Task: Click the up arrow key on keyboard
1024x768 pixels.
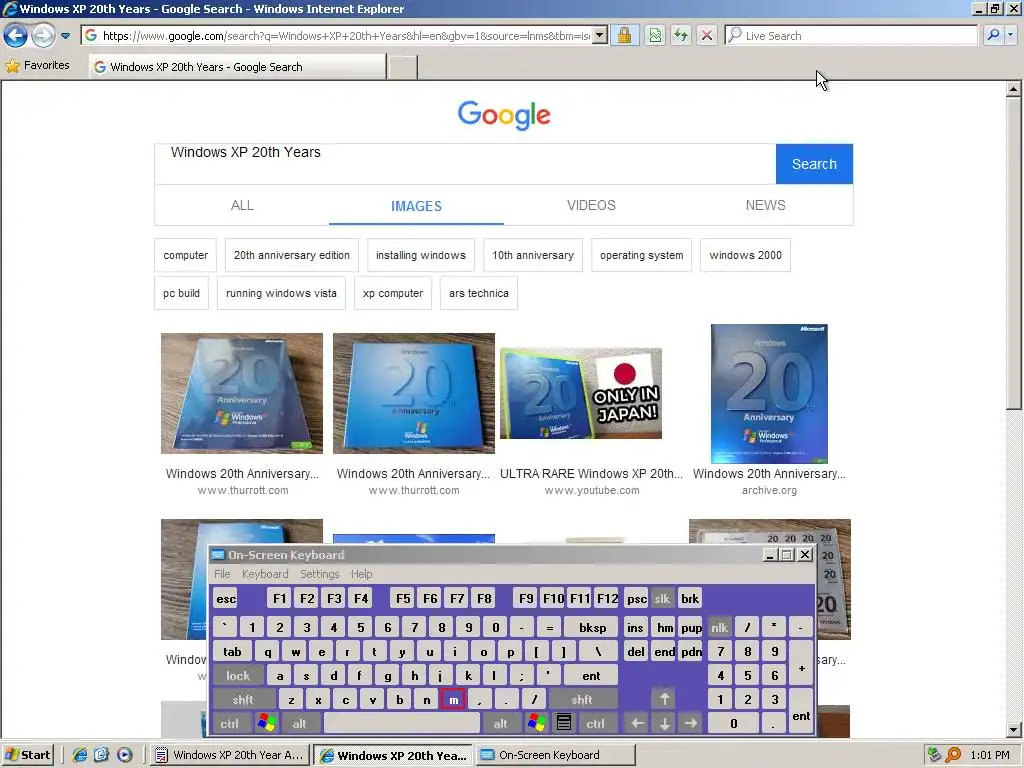Action: click(664, 699)
